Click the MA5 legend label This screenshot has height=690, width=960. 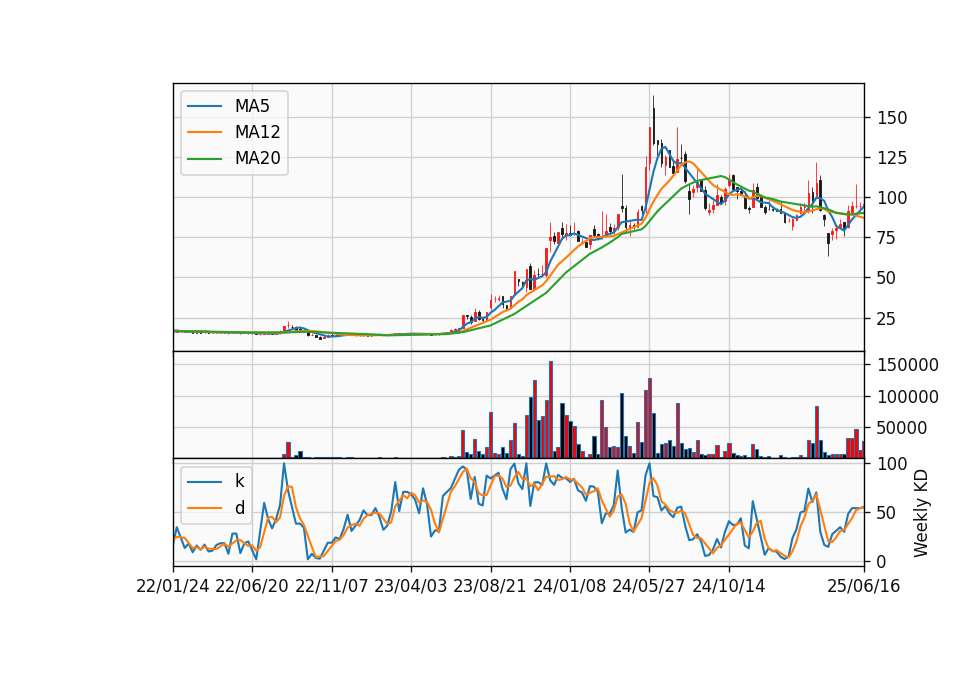[x=252, y=106]
